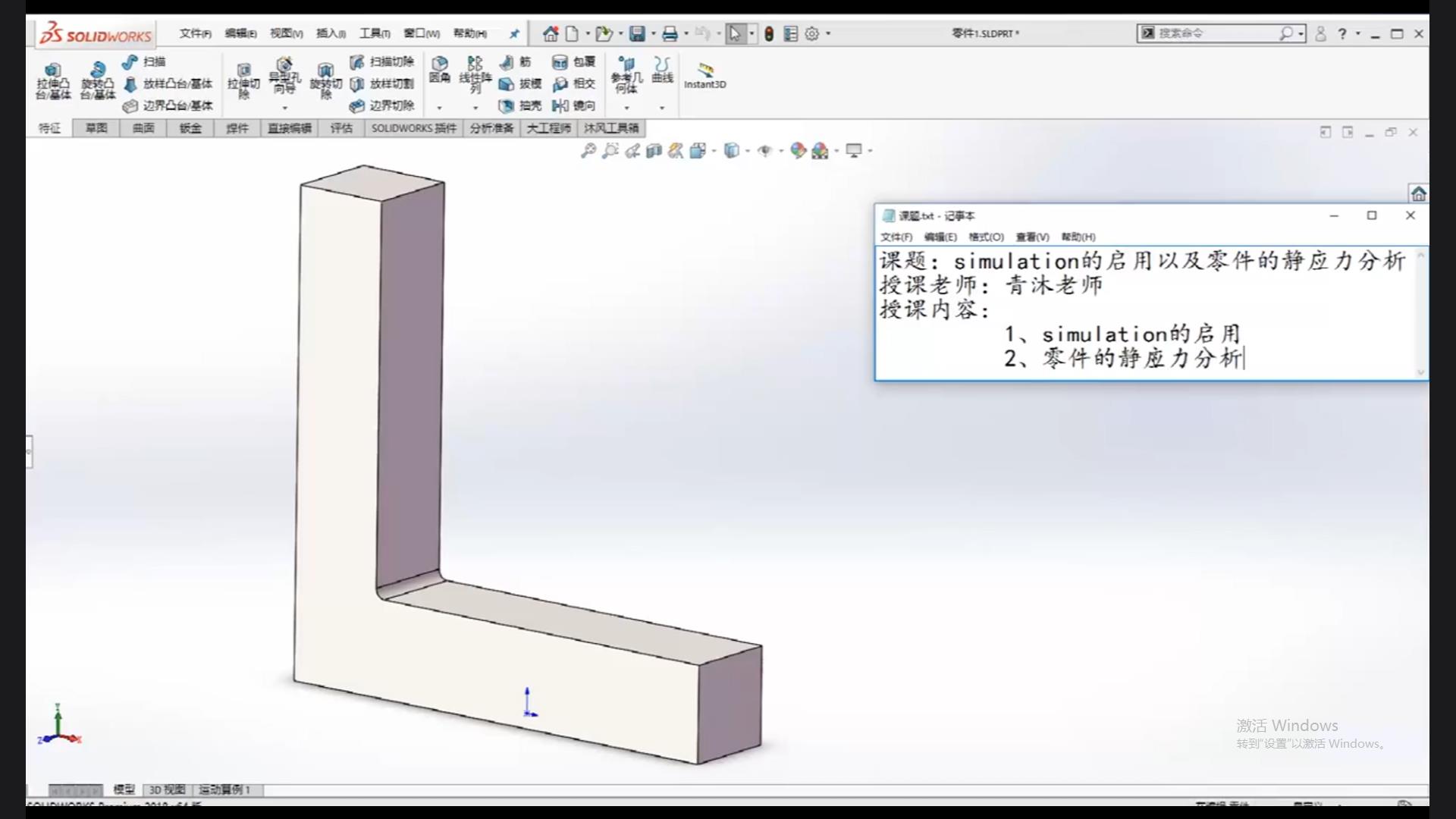Click the Zoom to Area icon
The height and width of the screenshot is (819, 1456).
pos(610,151)
